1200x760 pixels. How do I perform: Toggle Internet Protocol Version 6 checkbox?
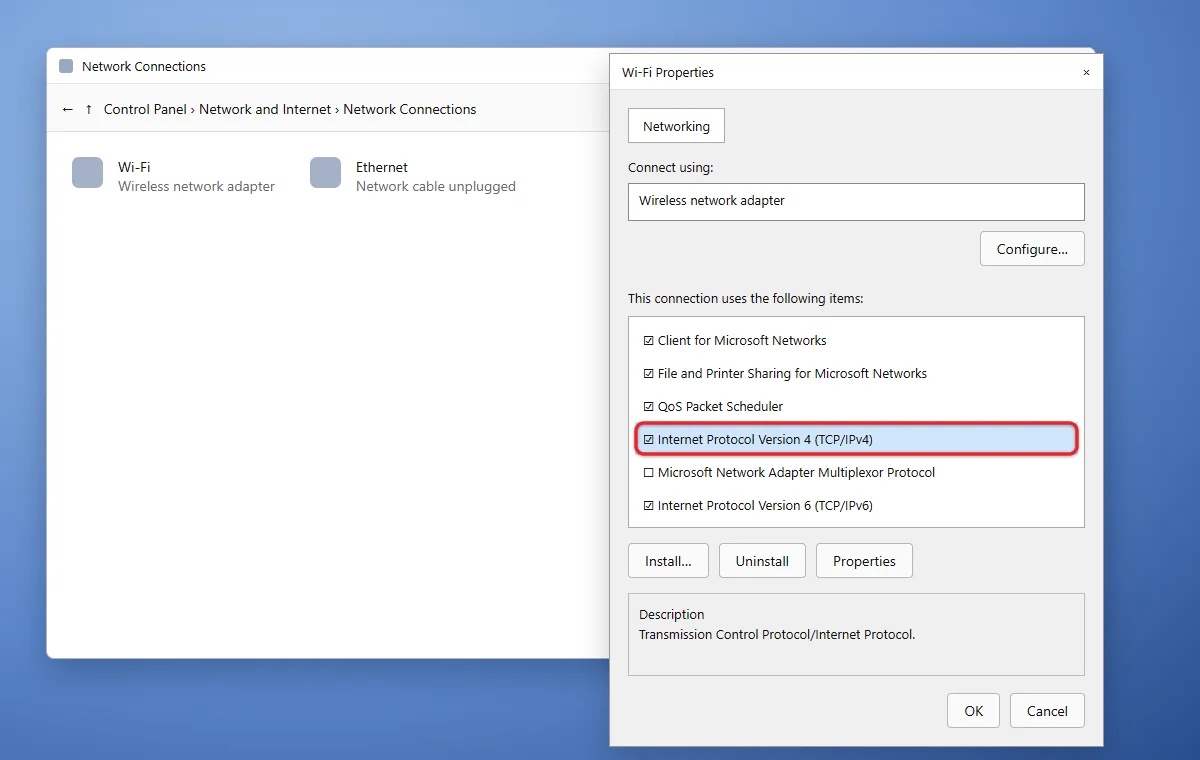pos(648,506)
